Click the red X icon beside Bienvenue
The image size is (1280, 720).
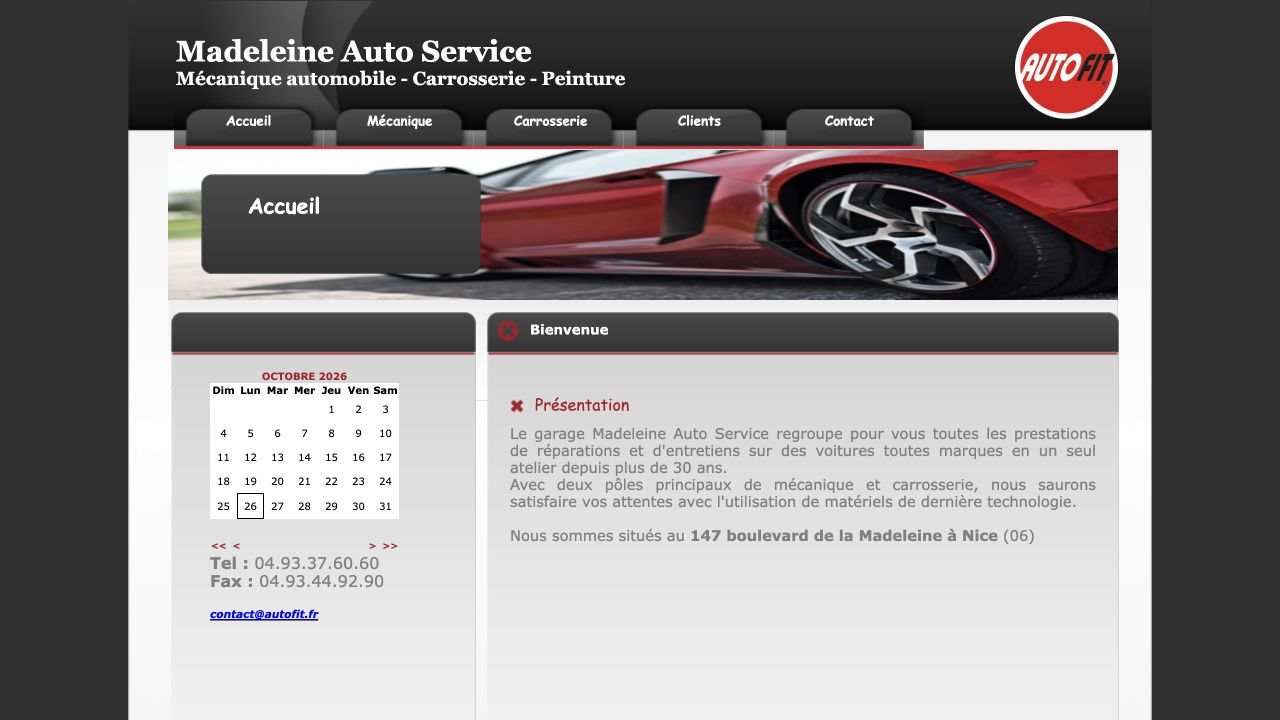pyautogui.click(x=508, y=331)
